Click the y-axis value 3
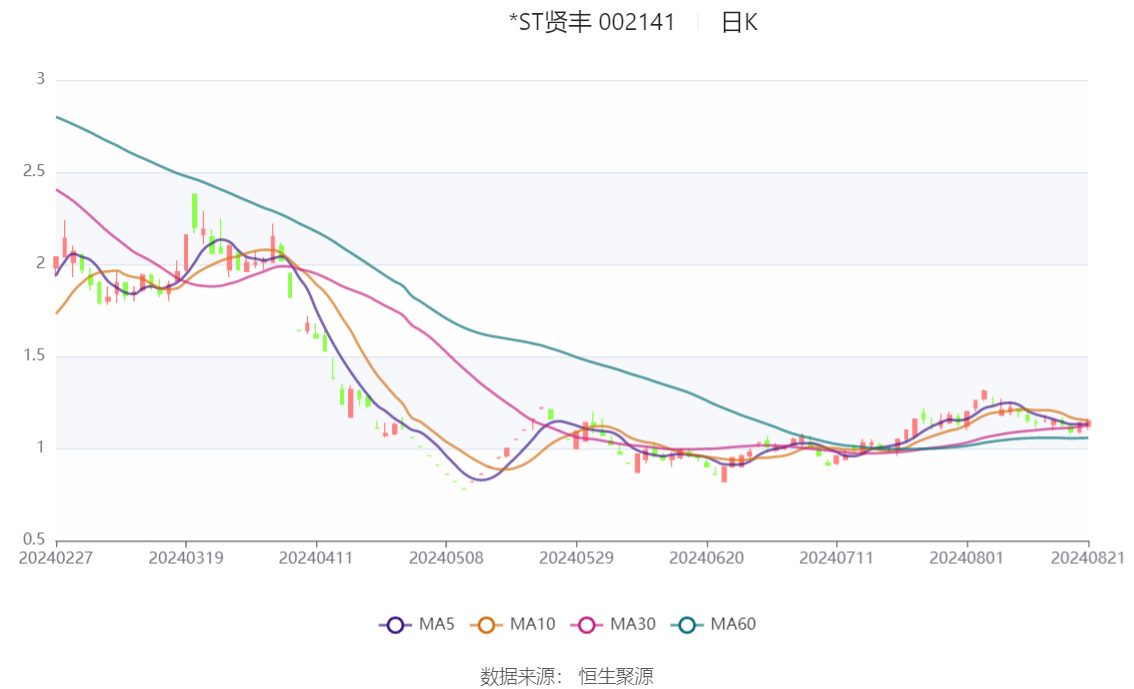This screenshot has width=1134, height=689. [41, 79]
